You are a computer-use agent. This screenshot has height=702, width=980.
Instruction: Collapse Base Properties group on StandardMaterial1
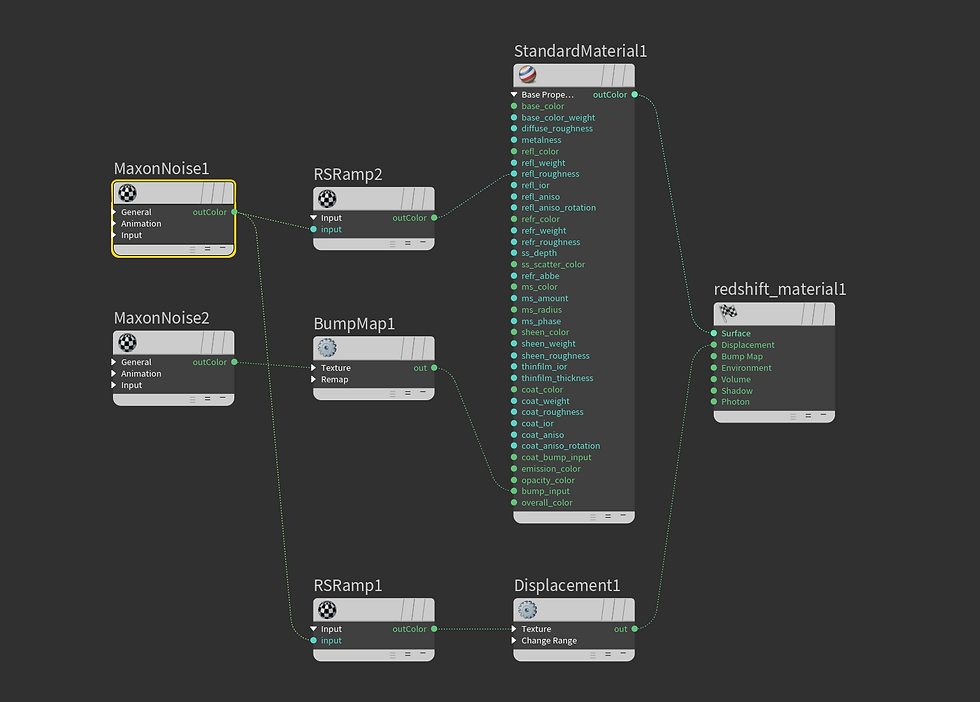514,94
